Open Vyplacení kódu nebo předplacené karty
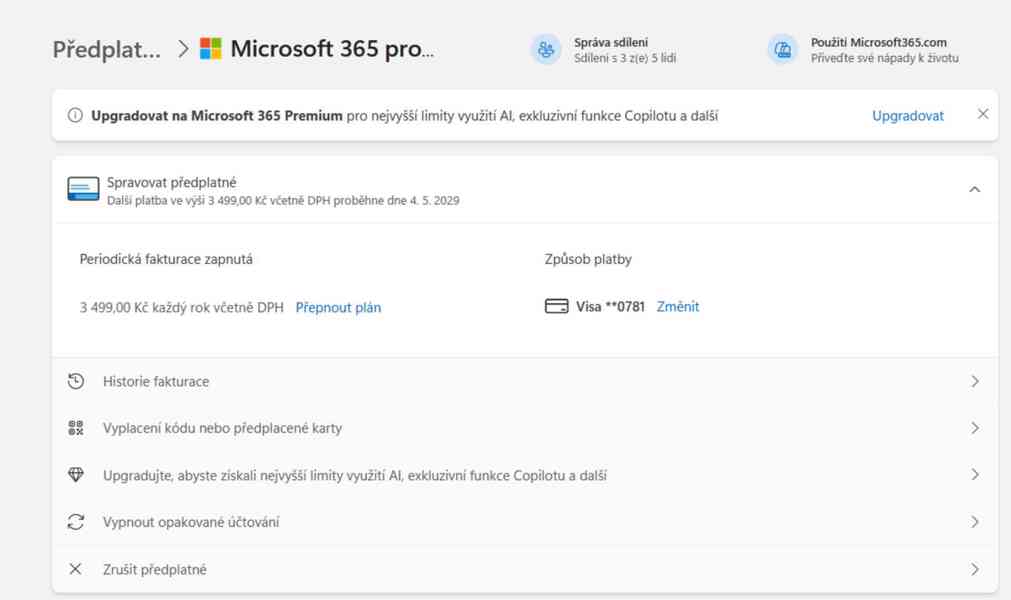The image size is (1011, 600). pos(222,428)
